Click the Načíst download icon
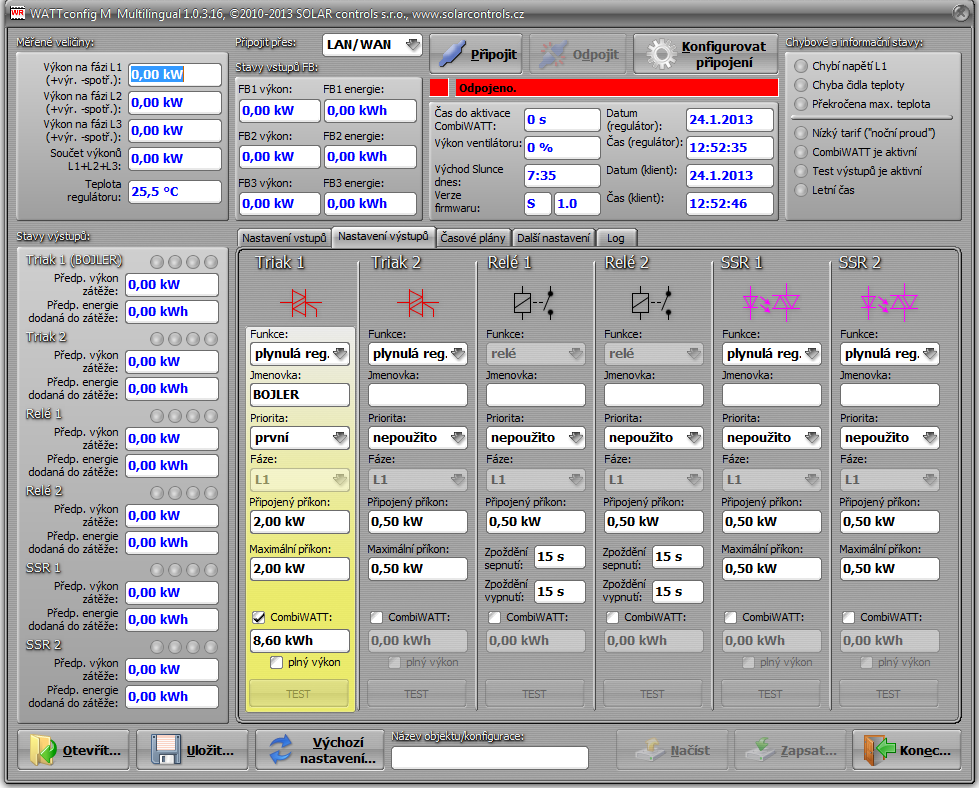The image size is (979, 788). [651, 749]
